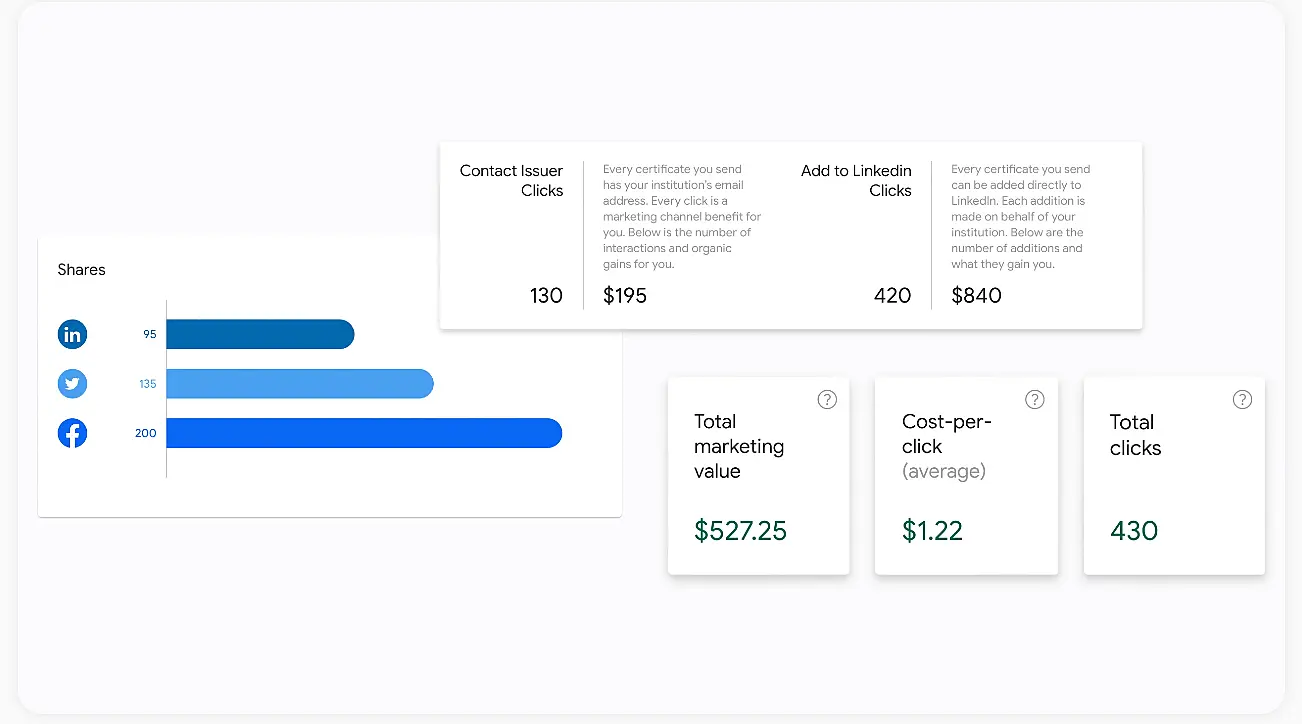Click the 130 contact clicks count
Image resolution: width=1302 pixels, height=724 pixels.
pyautogui.click(x=546, y=295)
